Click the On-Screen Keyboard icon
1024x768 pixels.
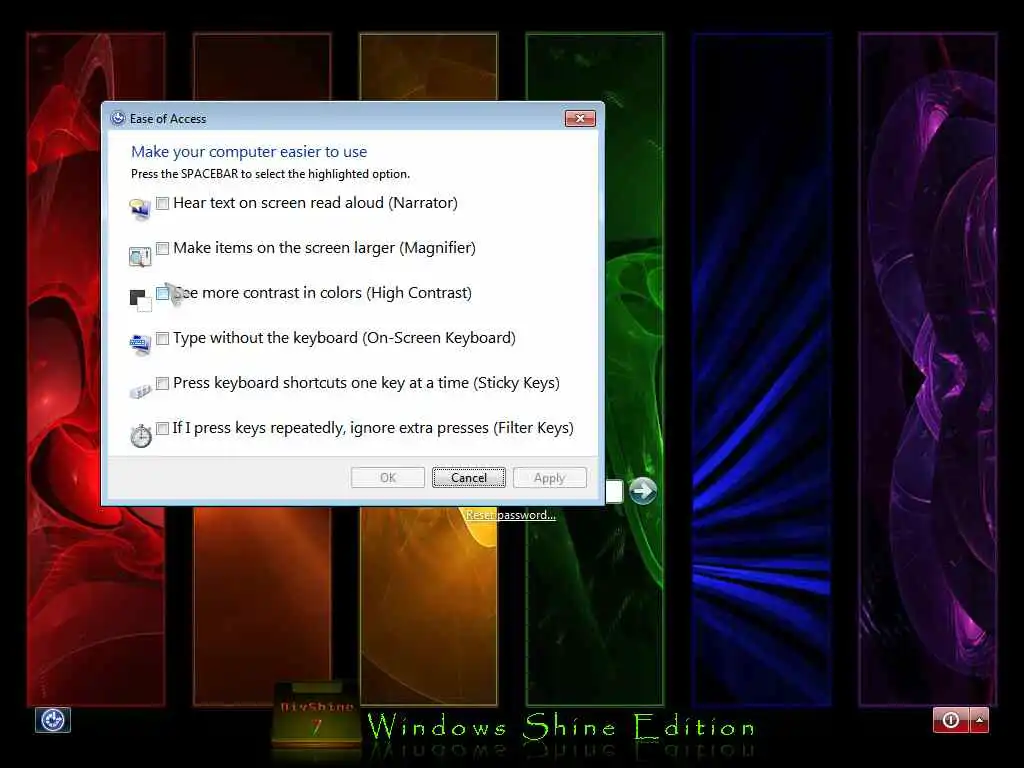point(140,344)
